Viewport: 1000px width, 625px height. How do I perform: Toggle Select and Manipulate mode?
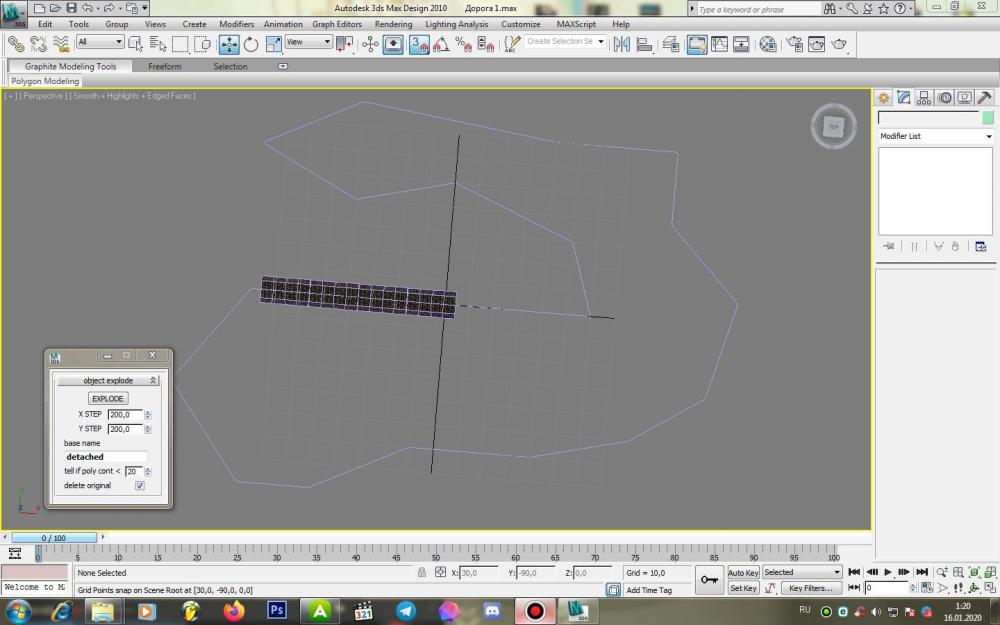click(371, 44)
